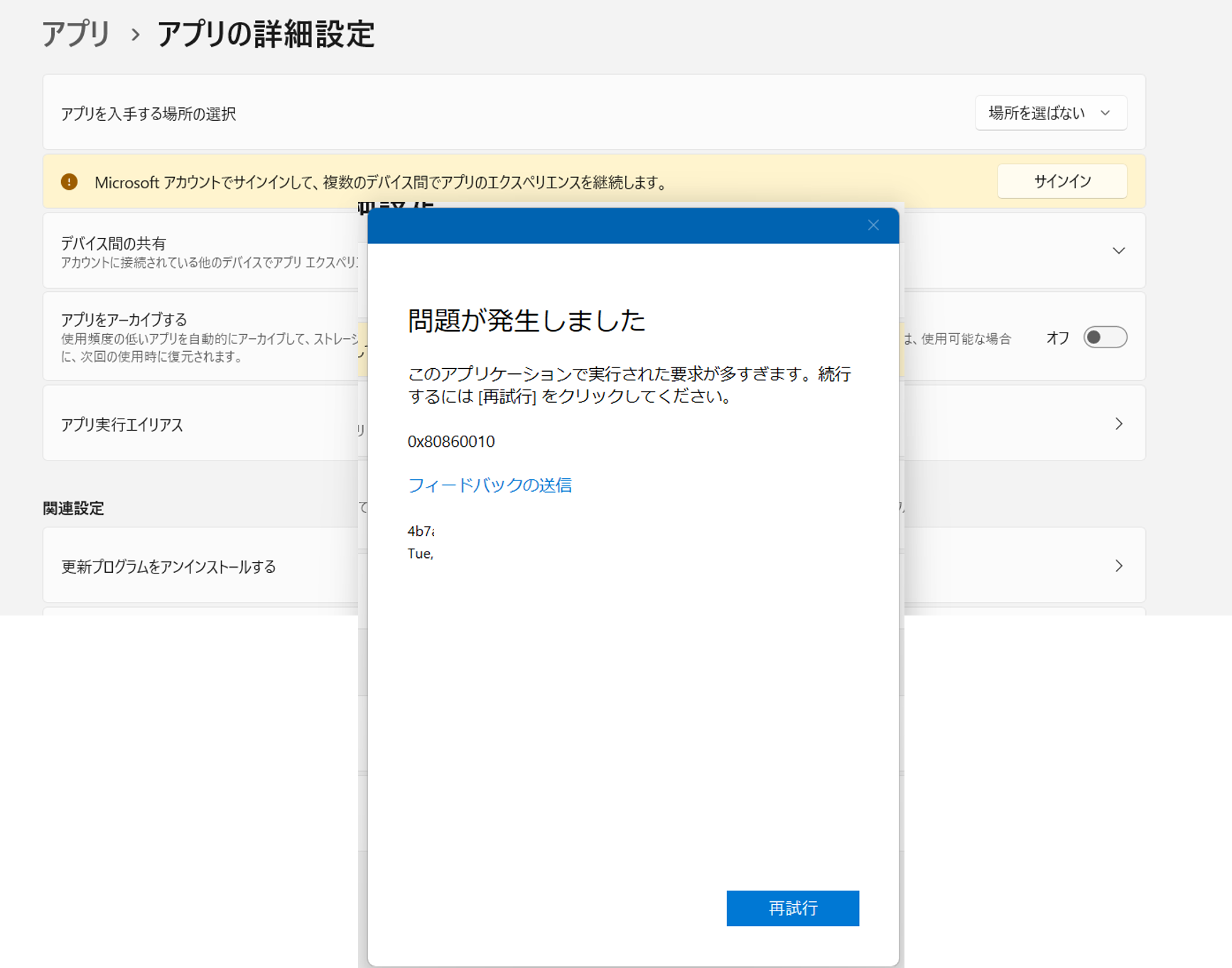Viewport: 1232px width, 968px height.
Task: Click the 更新プログラムをアンインストールする label
Action: [168, 566]
